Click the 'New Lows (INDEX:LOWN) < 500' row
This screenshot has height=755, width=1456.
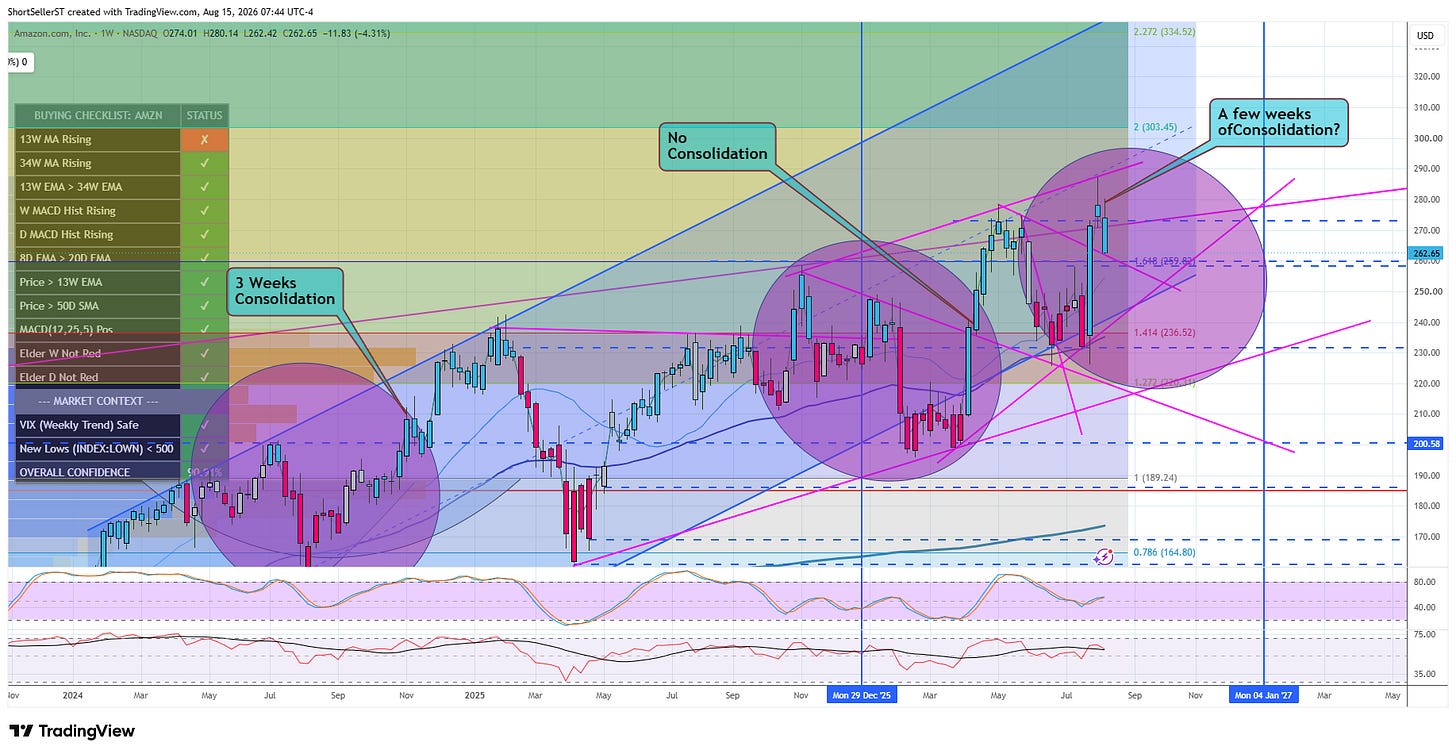click(97, 449)
